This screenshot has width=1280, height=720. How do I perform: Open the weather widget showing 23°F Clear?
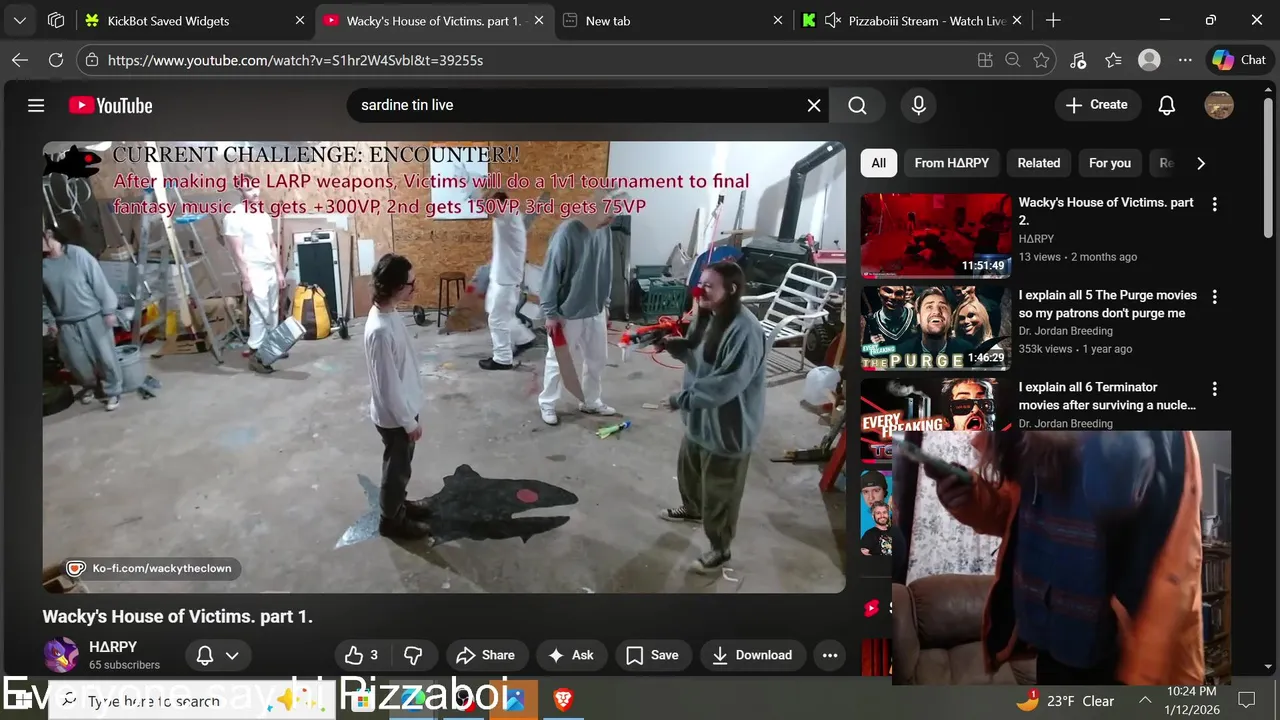[x=1066, y=701]
